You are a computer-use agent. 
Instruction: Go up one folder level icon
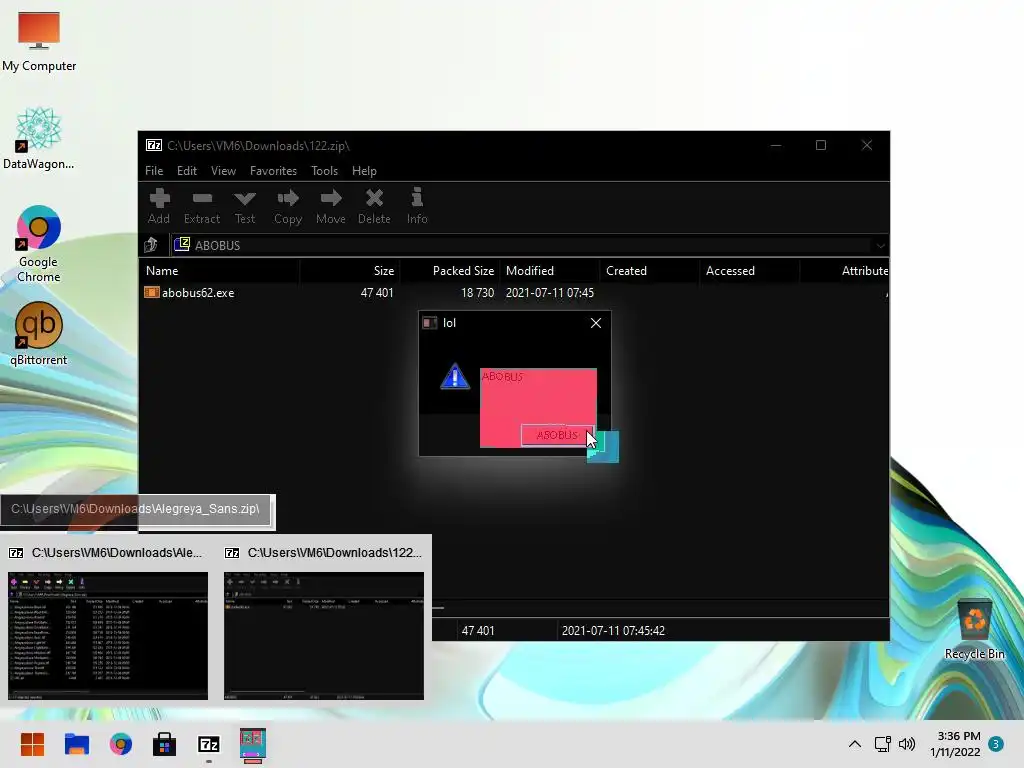tap(151, 245)
